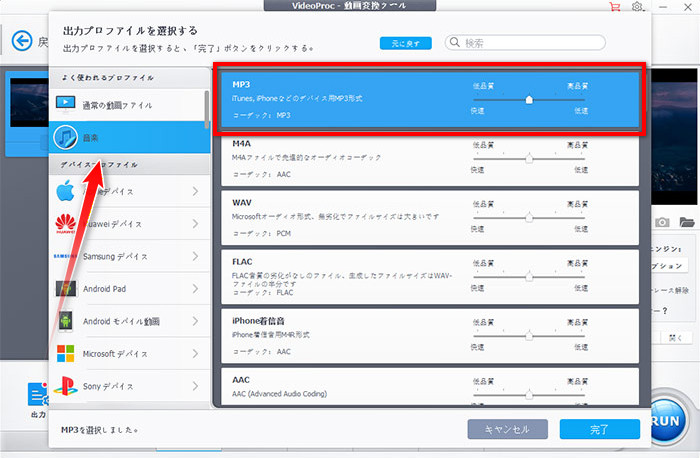700x458 pixels.
Task: Open the shopping cart icon in title bar
Action: 615,7
